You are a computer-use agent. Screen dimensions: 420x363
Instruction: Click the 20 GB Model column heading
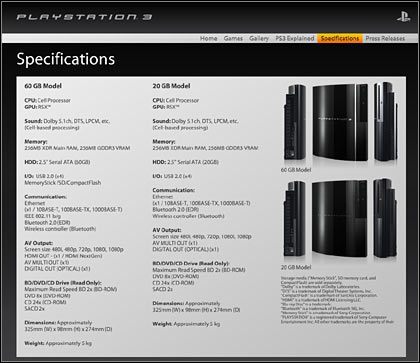(x=171, y=86)
